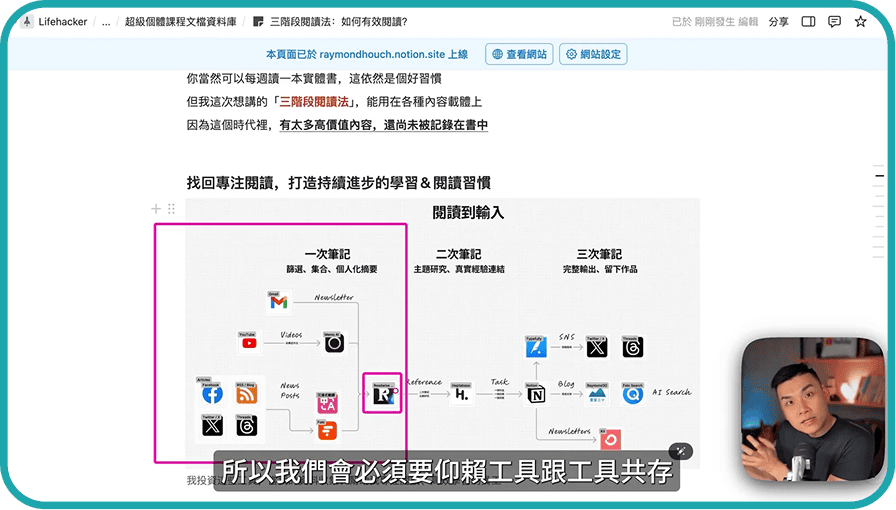This screenshot has width=896, height=510.
Task: Click the blue mountain blog icon
Action: [x=597, y=394]
